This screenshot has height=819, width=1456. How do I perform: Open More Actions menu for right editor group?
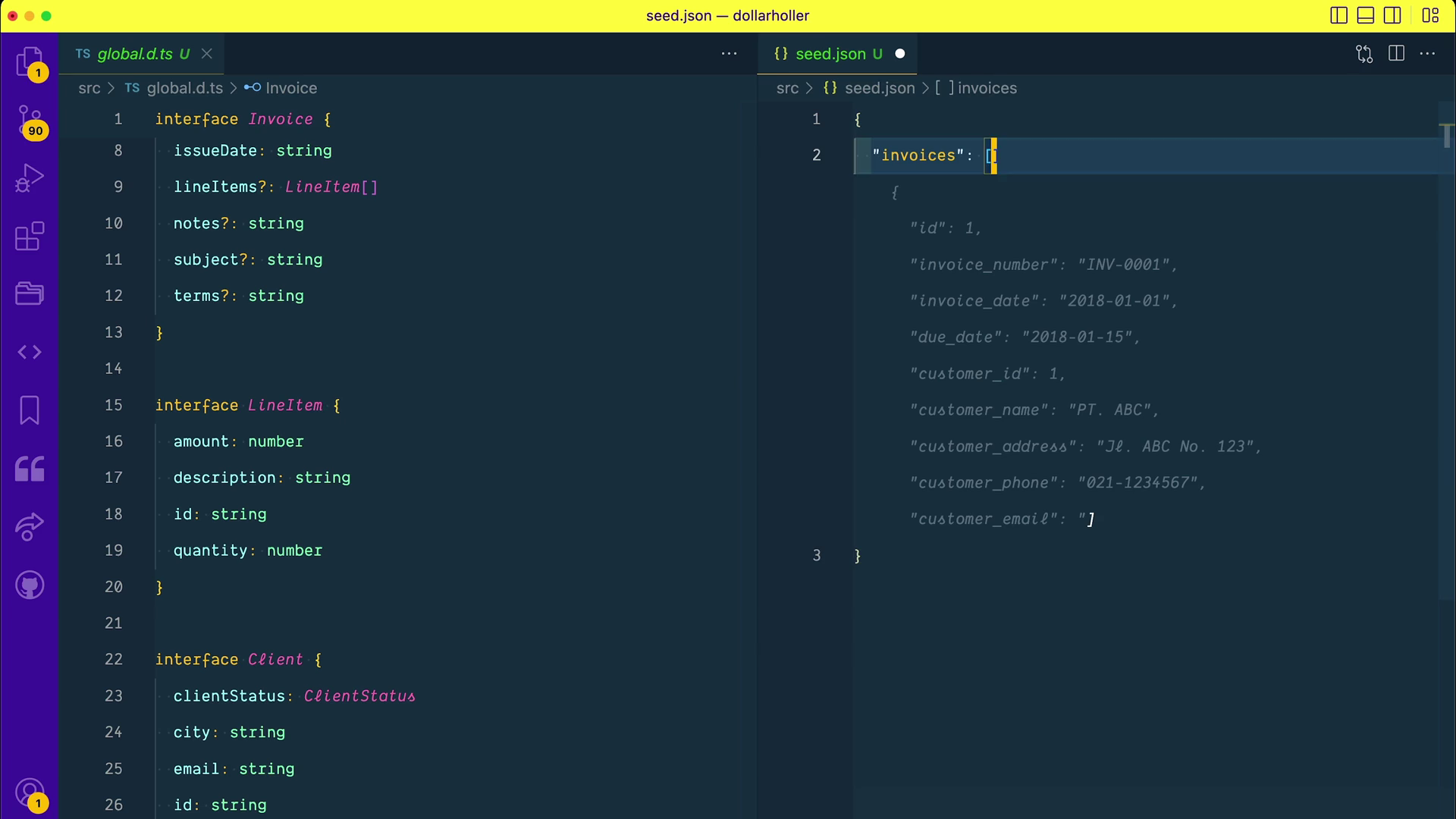(x=1427, y=54)
